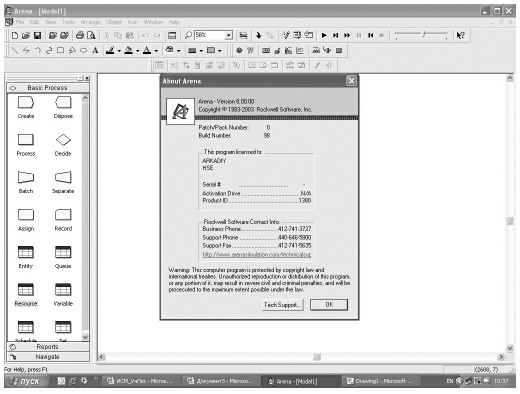Select the Create module in Basic Process

[26, 107]
